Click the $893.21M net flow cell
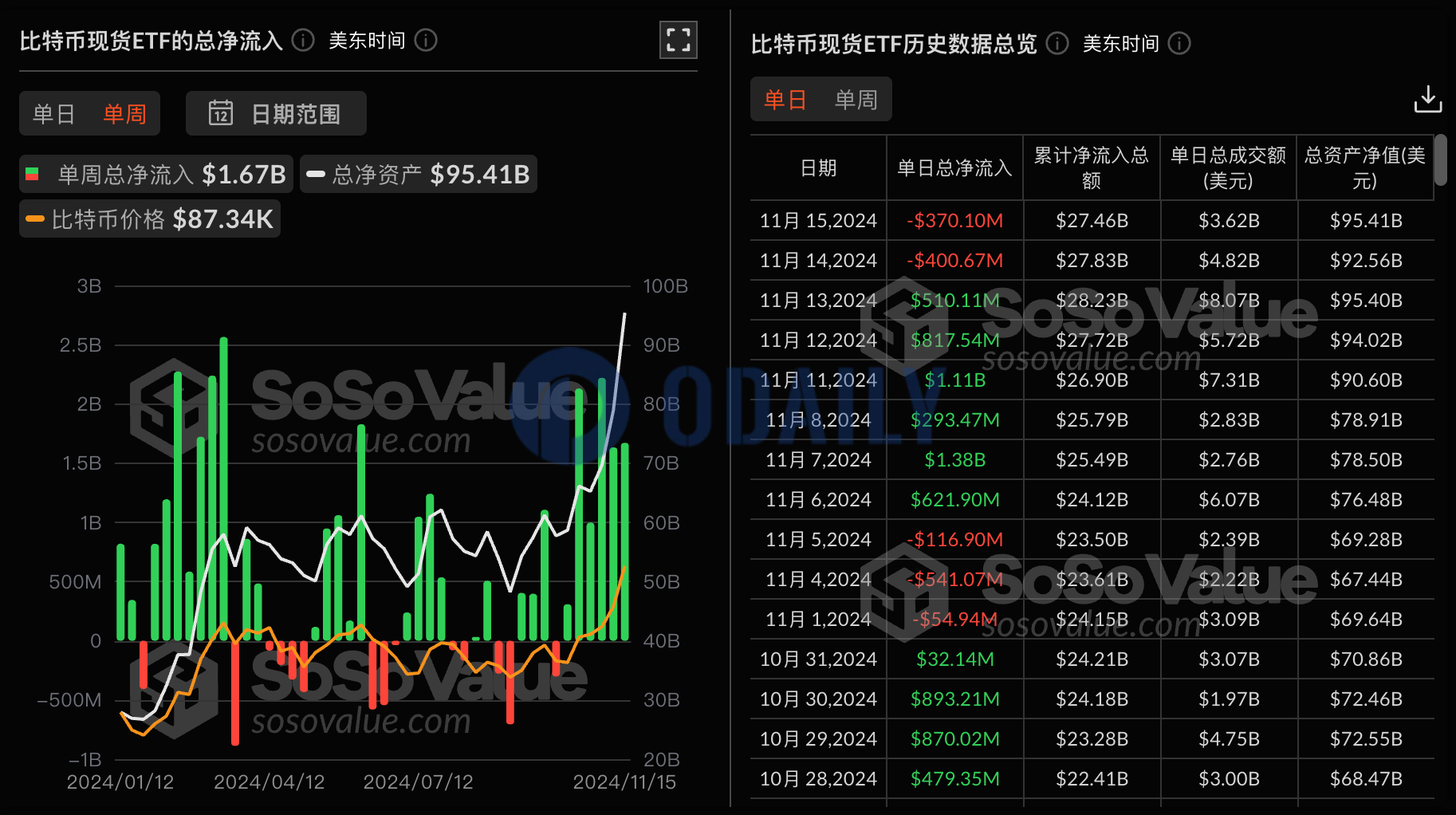Viewport: 1456px width, 815px height. click(x=954, y=699)
